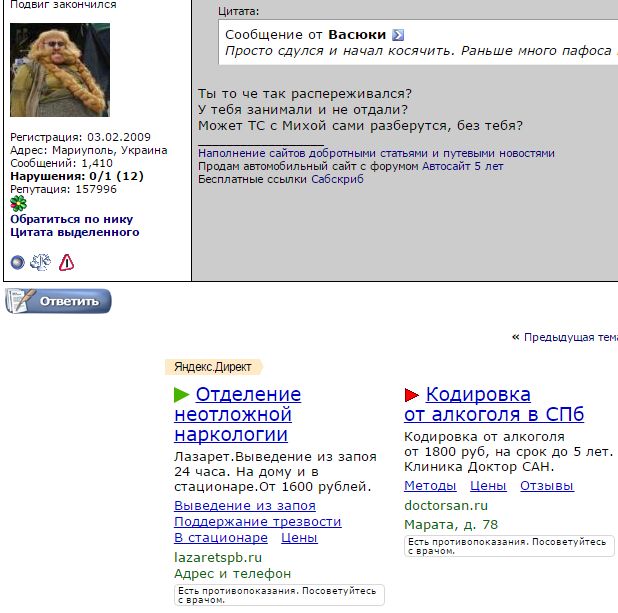Image resolution: width=618 pixels, height=613 pixels.
Task: Click the quoted author name Васюки
Action: [357, 35]
